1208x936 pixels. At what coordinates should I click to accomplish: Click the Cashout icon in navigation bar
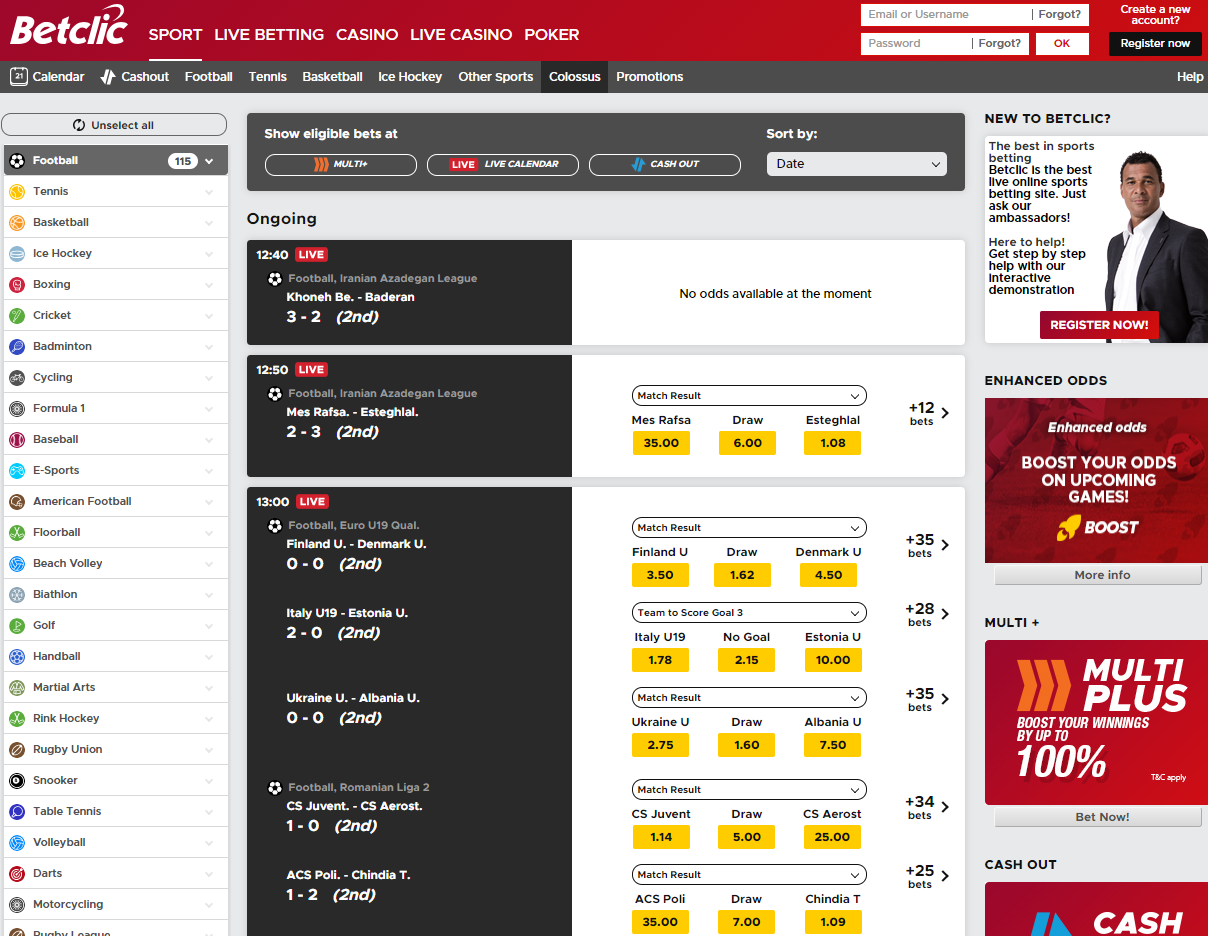pos(108,76)
